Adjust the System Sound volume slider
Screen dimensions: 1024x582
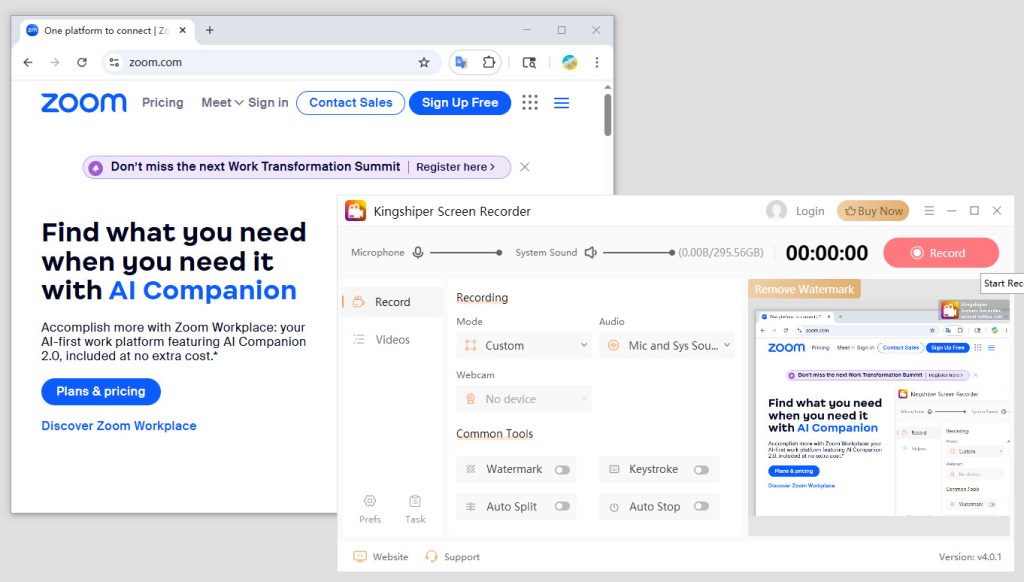(x=639, y=253)
